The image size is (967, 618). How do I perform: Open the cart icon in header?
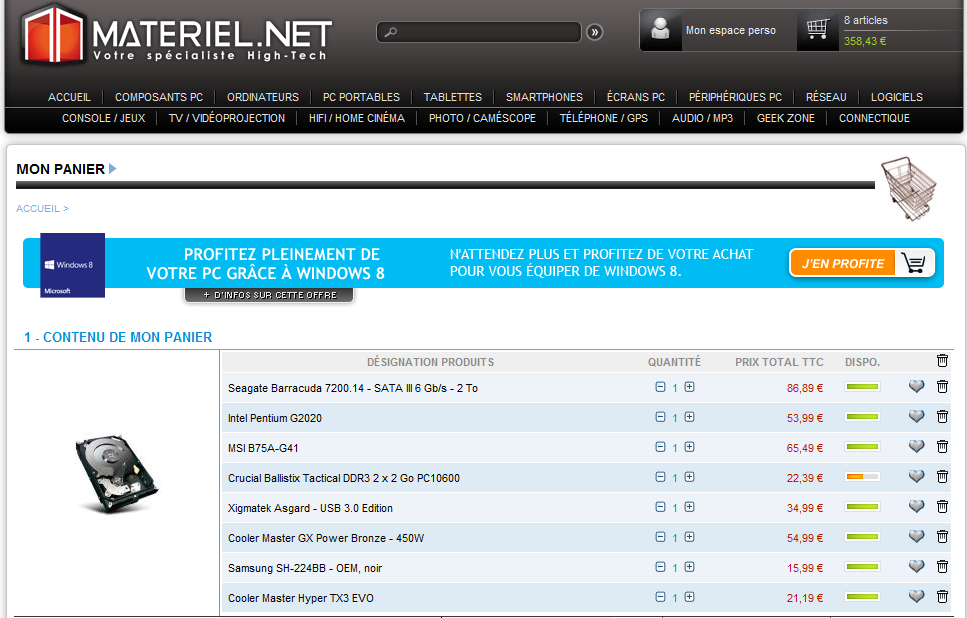point(818,30)
